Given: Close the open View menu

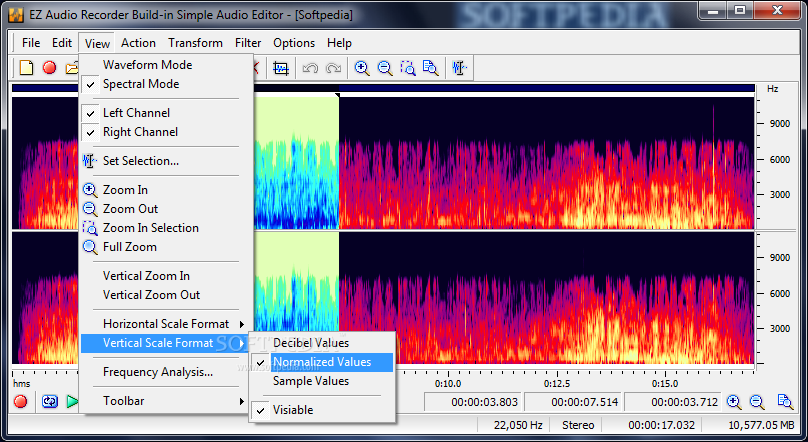Looking at the screenshot, I should click(97, 43).
